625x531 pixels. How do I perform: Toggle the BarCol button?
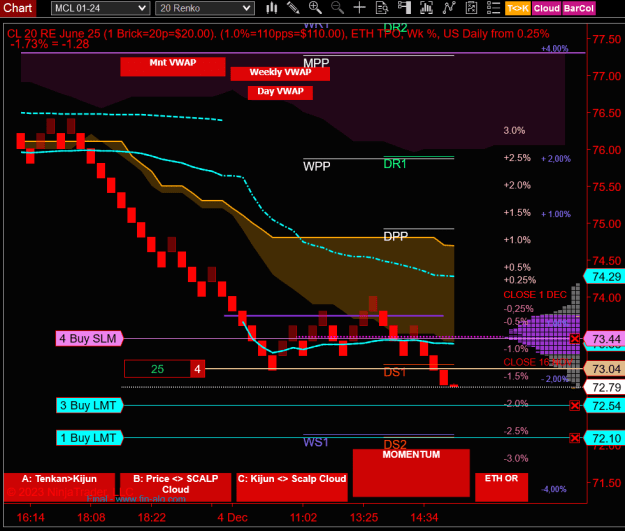pos(579,8)
